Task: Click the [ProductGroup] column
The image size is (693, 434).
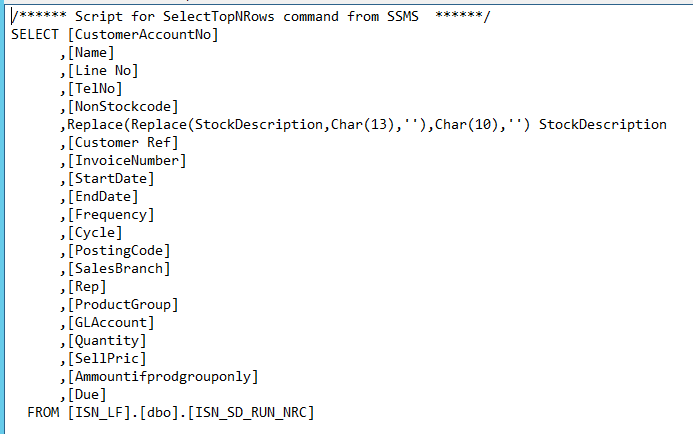Action: point(123,305)
